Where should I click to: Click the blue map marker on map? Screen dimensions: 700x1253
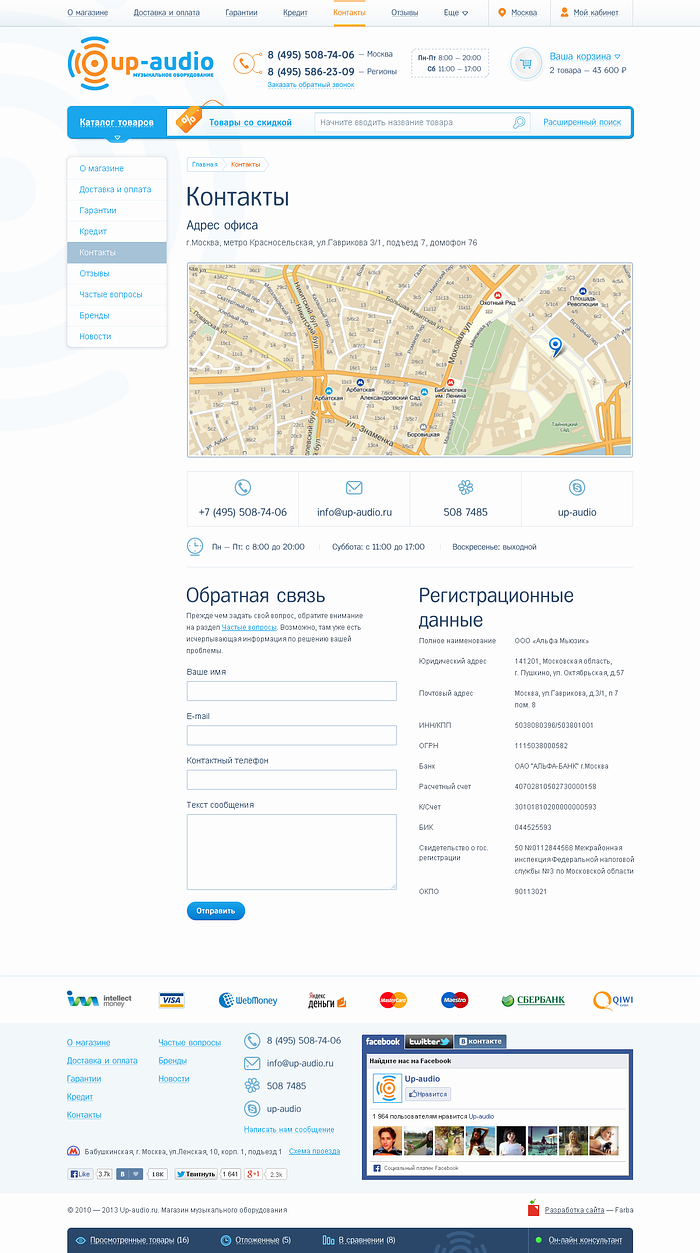(555, 346)
